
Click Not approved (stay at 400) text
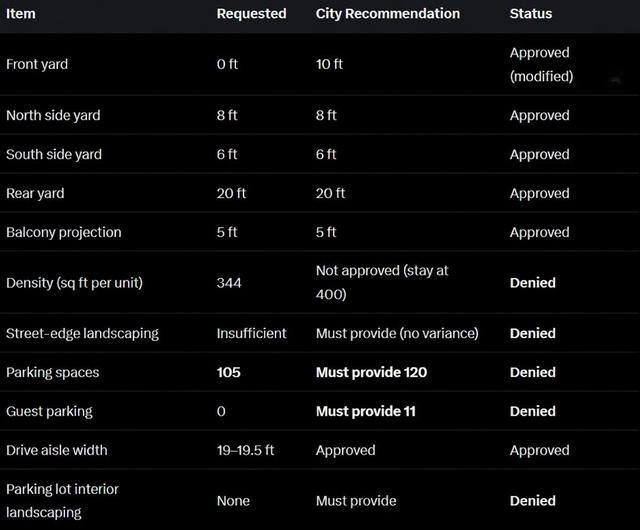pyautogui.click(x=382, y=283)
